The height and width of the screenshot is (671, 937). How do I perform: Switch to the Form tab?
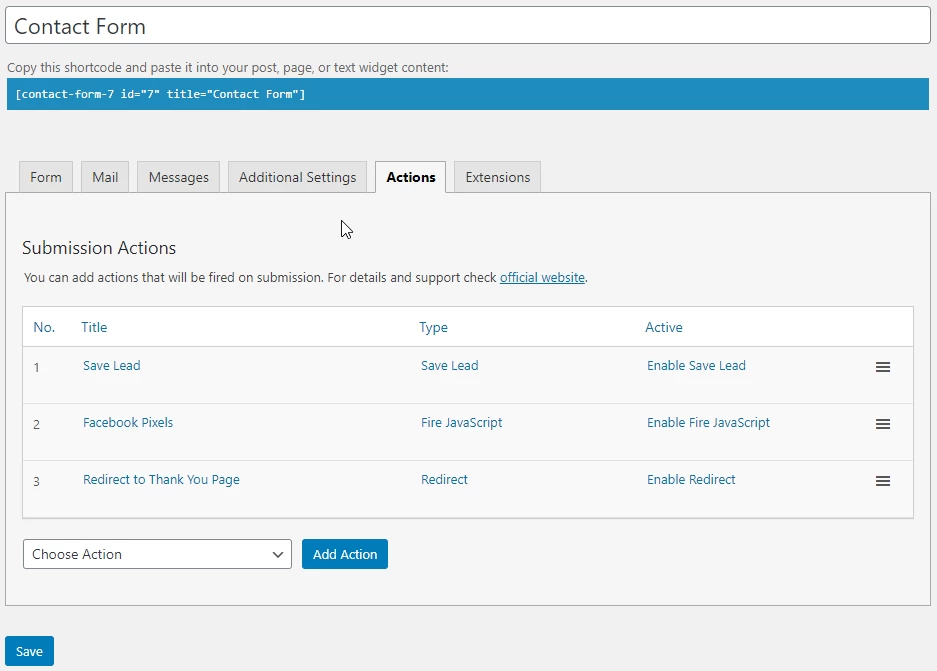pyautogui.click(x=46, y=177)
